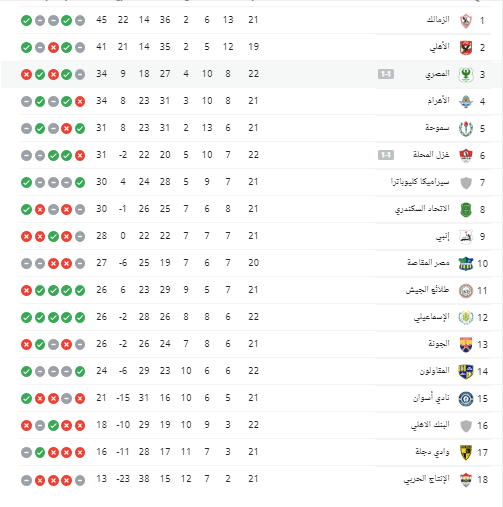Click the Al Masry green crest in row 3
This screenshot has width=503, height=507.
(x=466, y=75)
